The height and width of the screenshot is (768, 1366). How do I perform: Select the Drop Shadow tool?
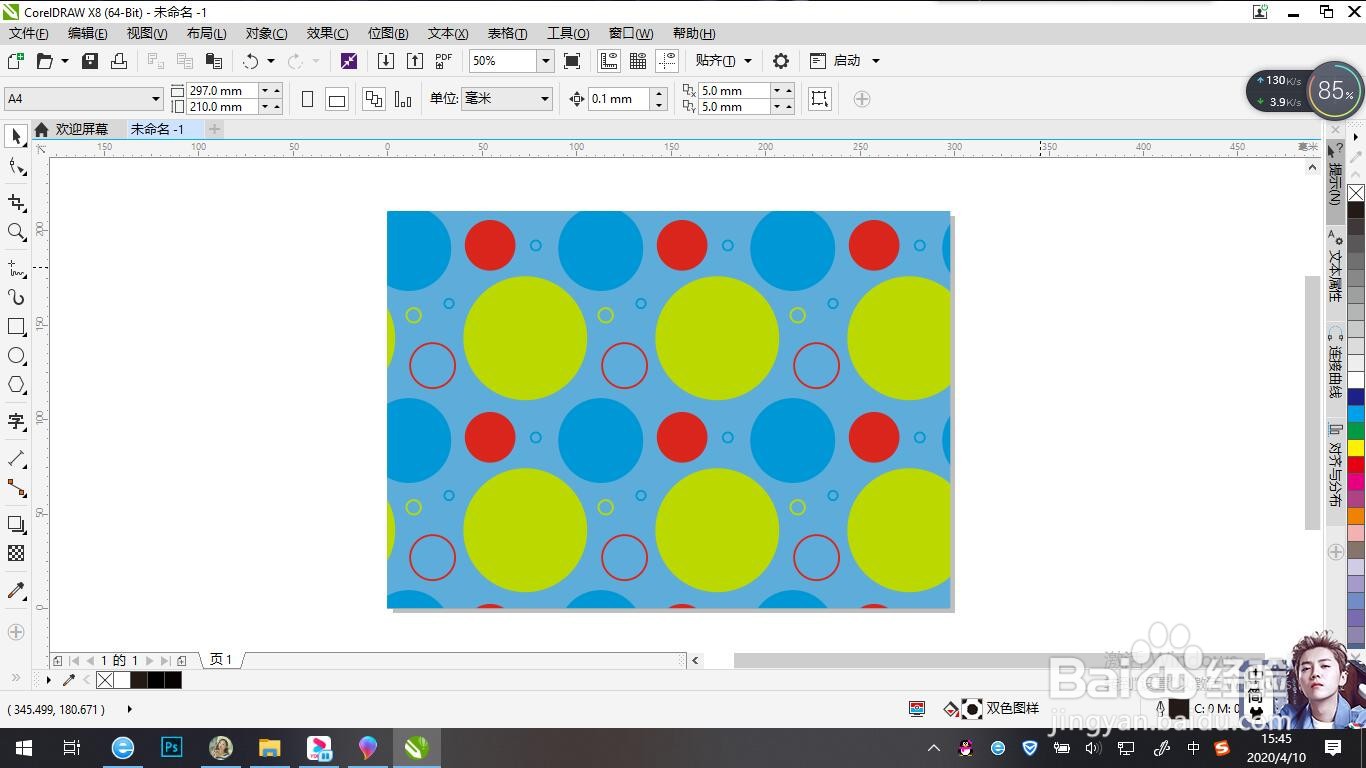tap(16, 524)
